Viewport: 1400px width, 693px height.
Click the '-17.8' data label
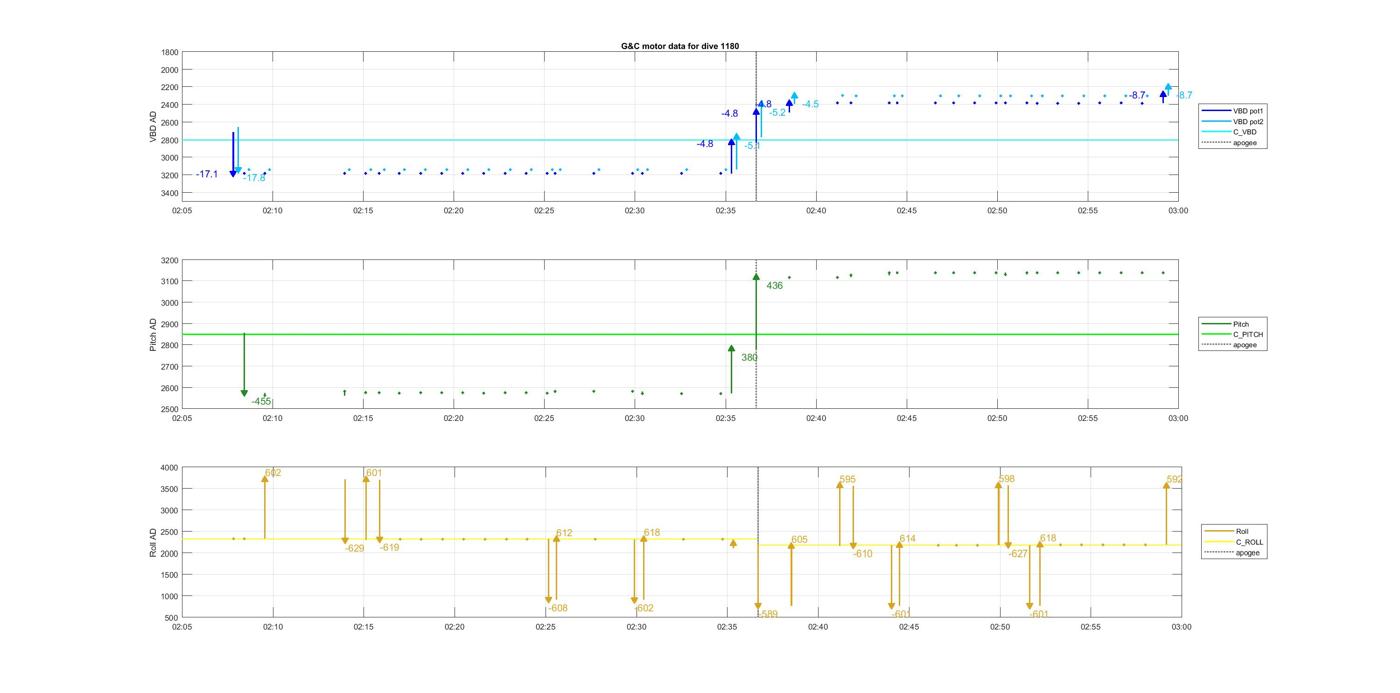point(255,178)
